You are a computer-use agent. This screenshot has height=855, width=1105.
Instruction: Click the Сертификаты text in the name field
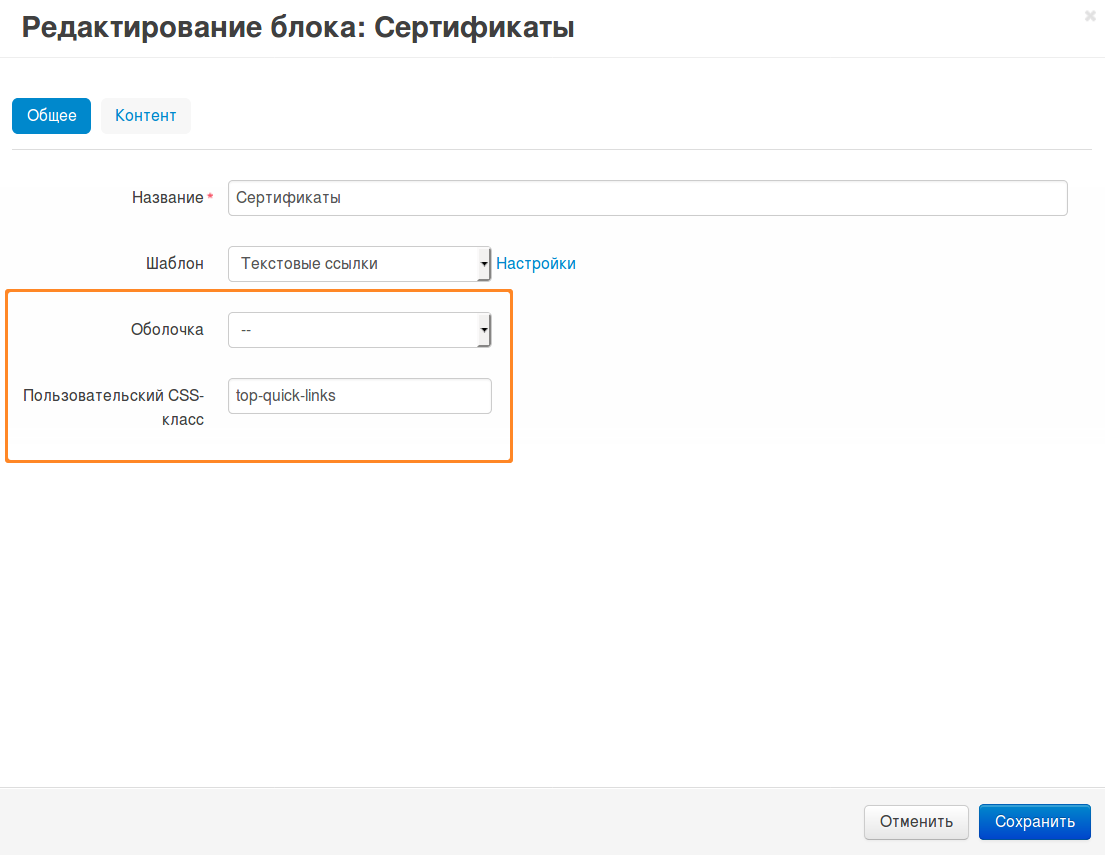[x=288, y=198]
